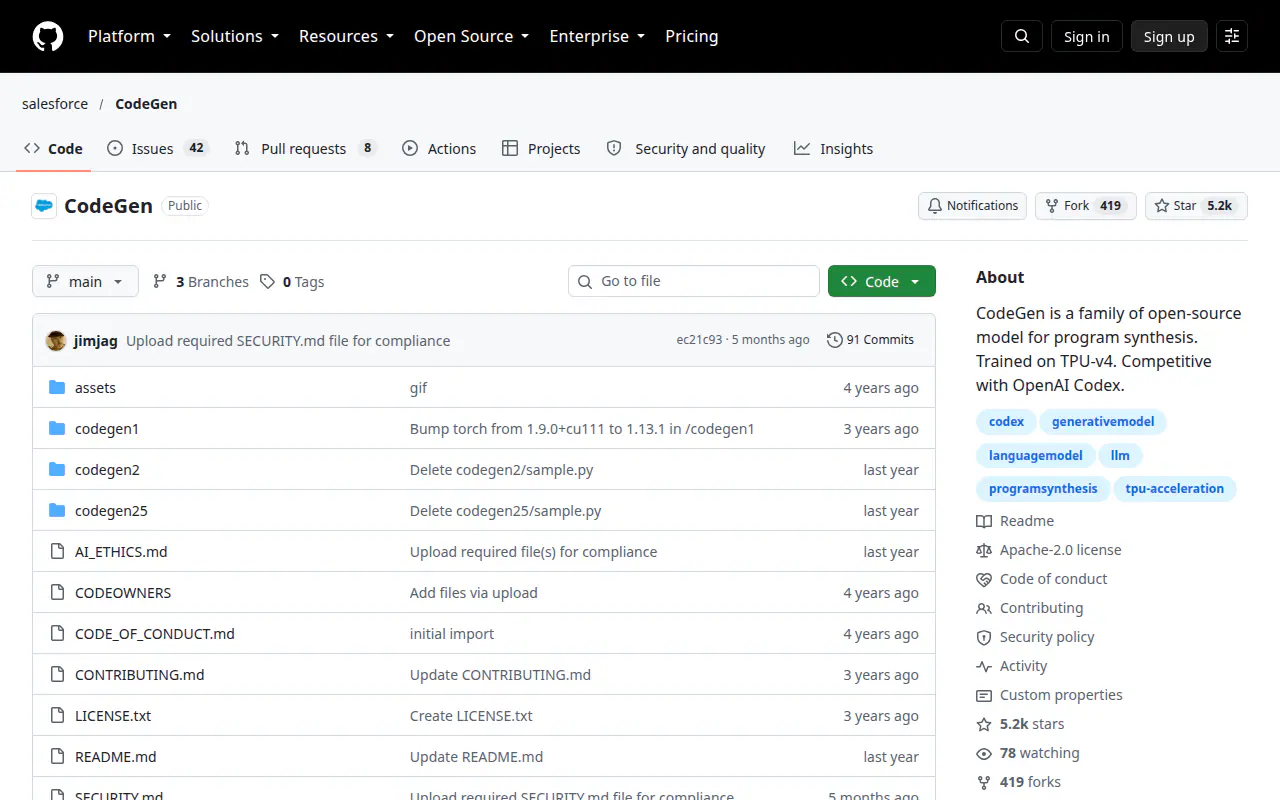Open the appearance settings icon in header
Image resolution: width=1280 pixels, height=800 pixels.
1232,36
